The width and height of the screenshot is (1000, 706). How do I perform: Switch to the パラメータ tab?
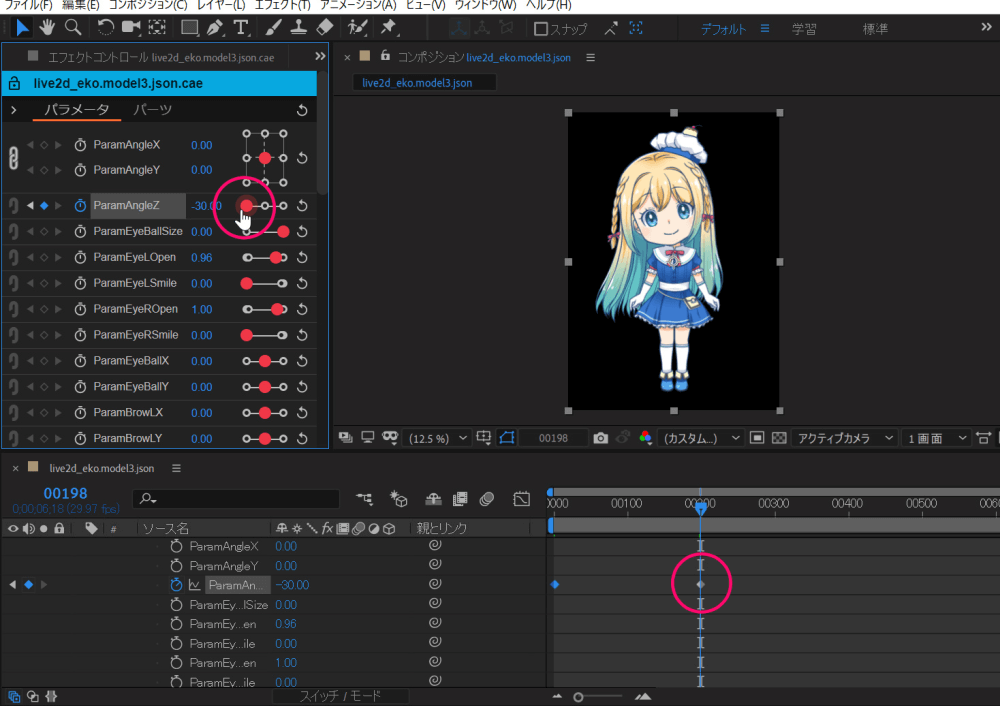77,110
